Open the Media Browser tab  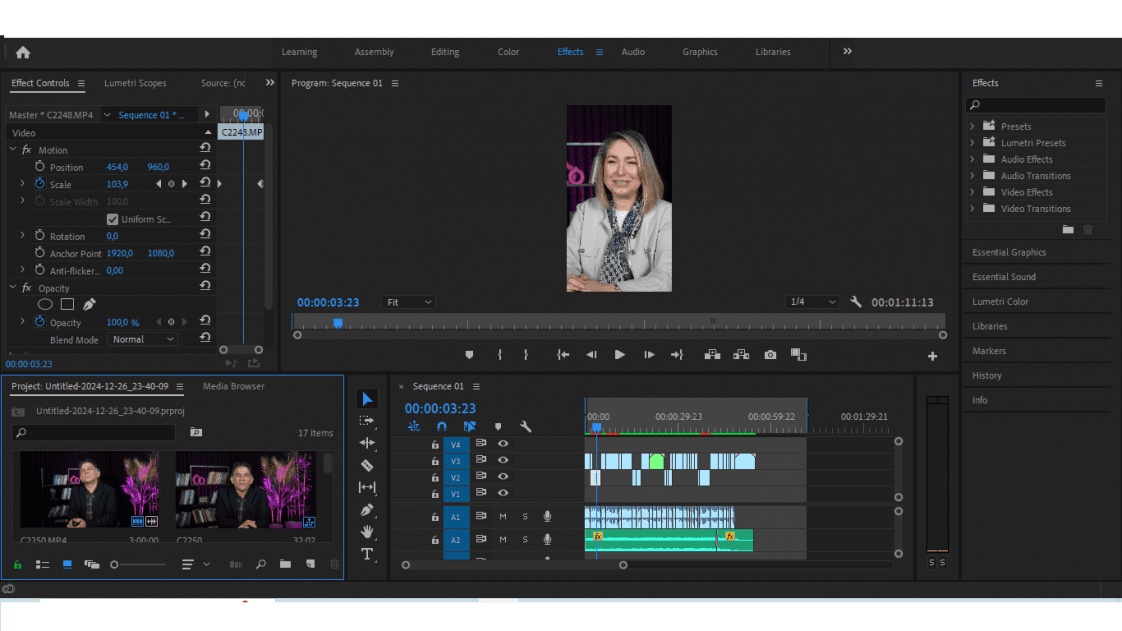[233, 386]
